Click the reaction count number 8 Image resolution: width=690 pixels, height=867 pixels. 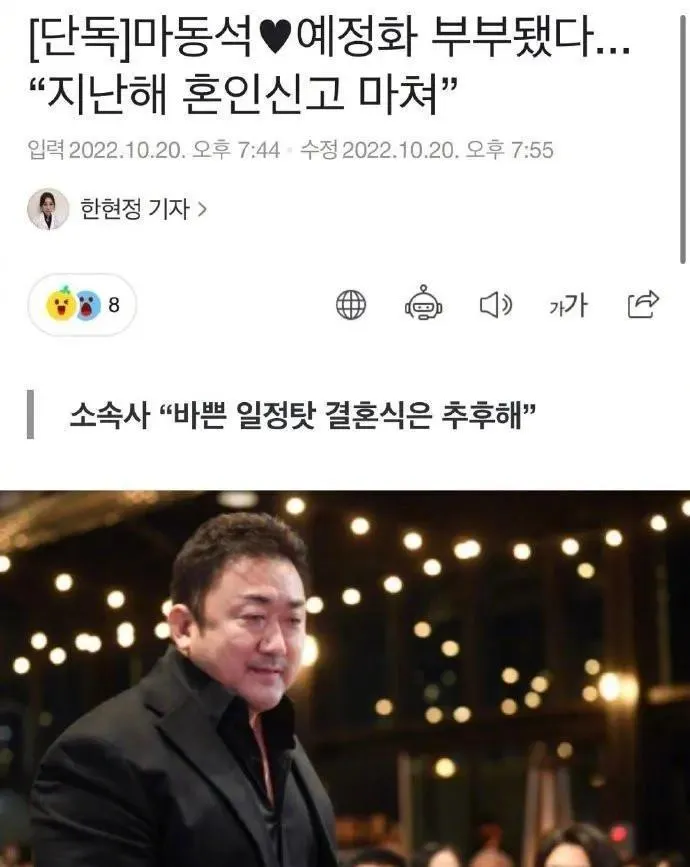click(114, 305)
